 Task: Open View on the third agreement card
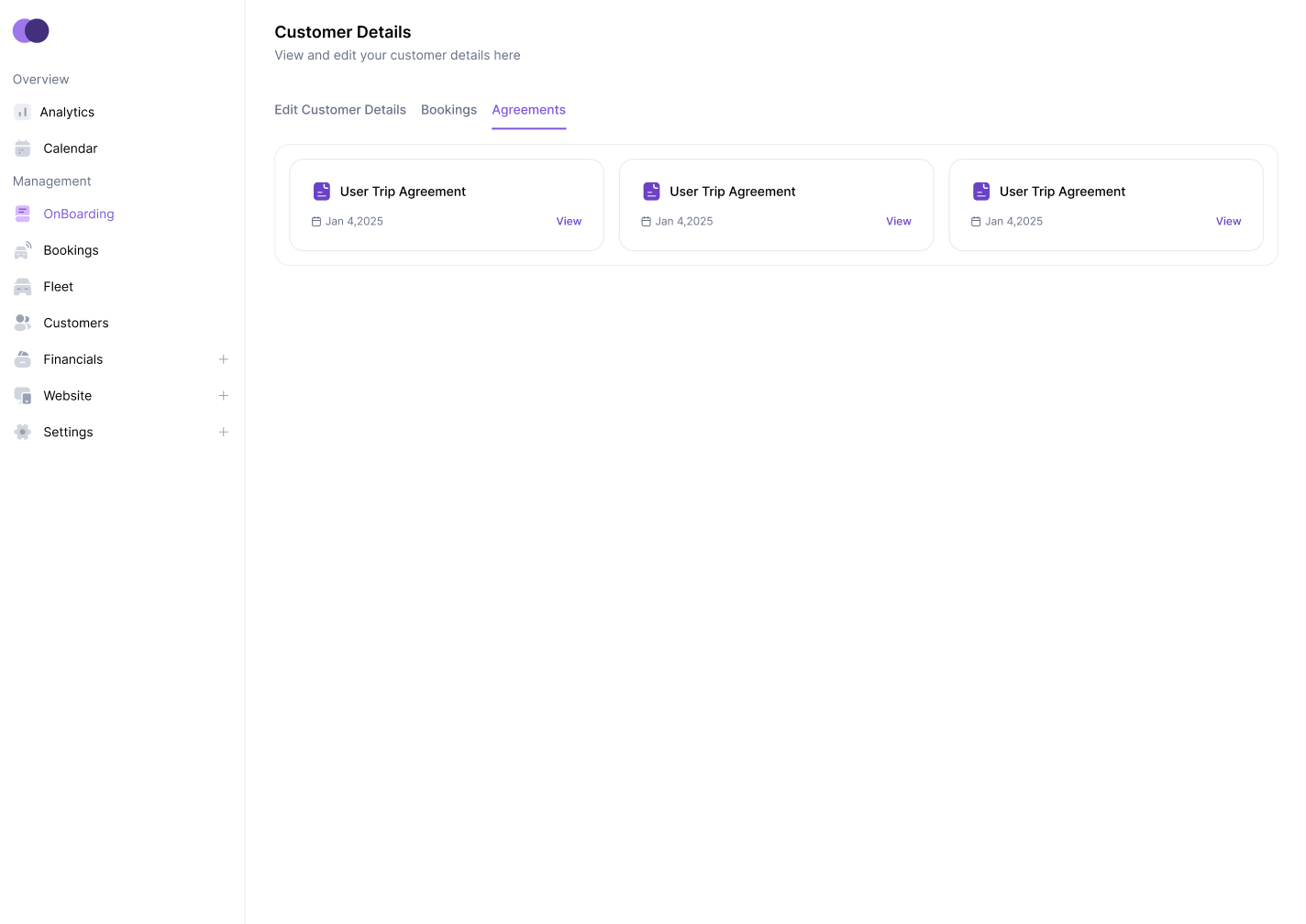(1229, 222)
